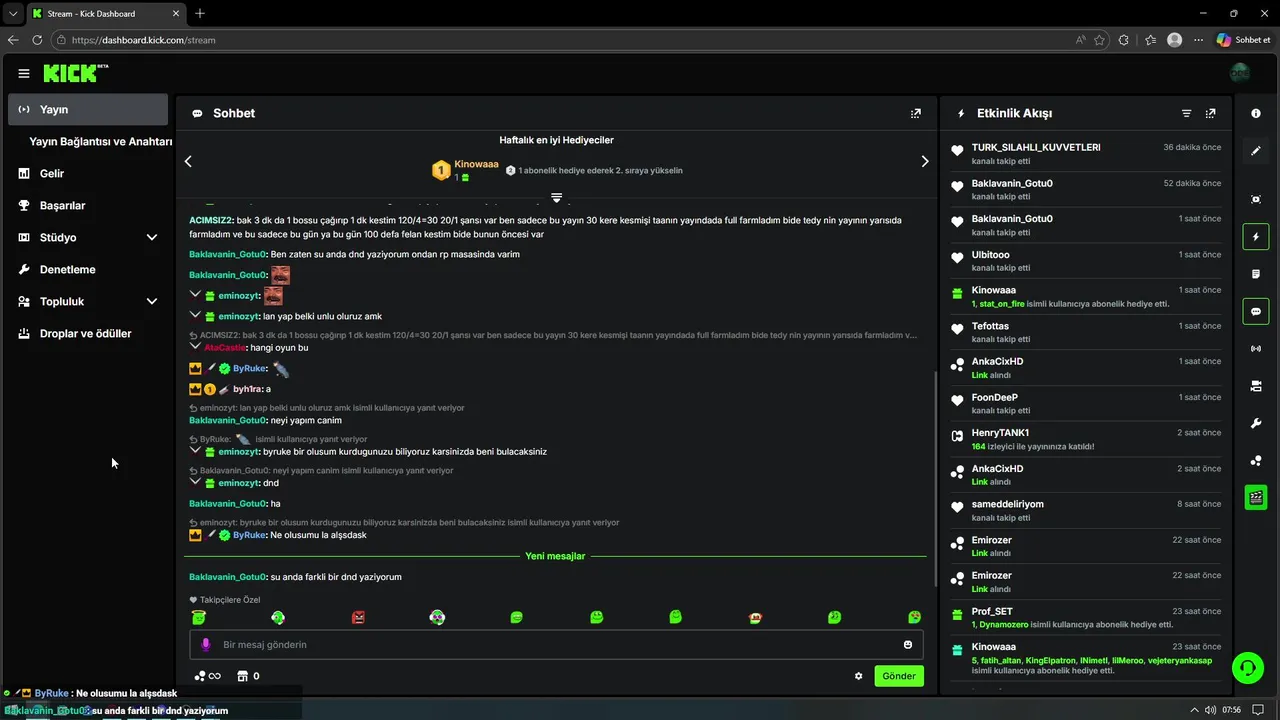This screenshot has height=720, width=1280.
Task: Open the volume control in system tray
Action: coord(1210,710)
